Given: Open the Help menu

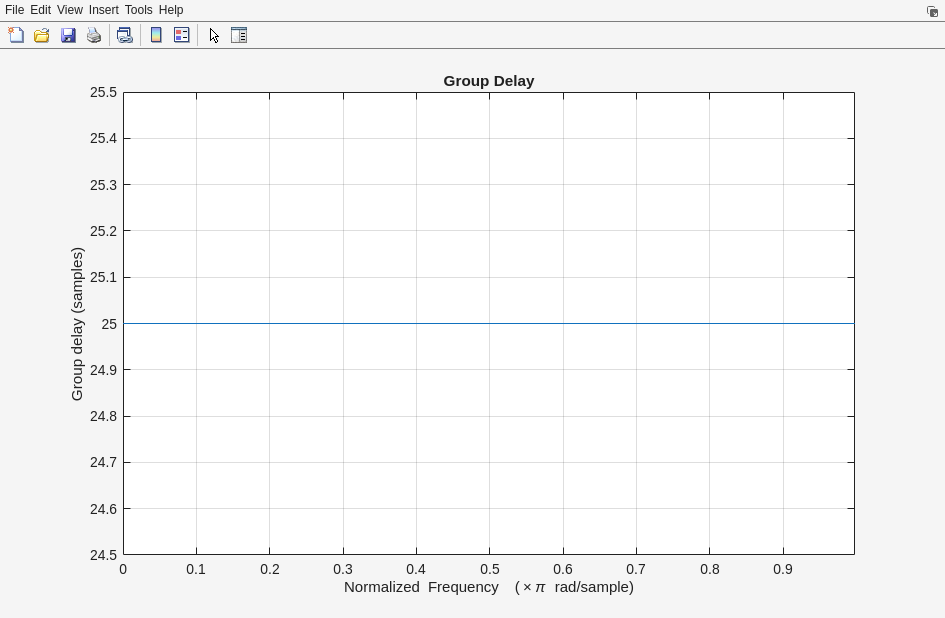Looking at the screenshot, I should (x=171, y=10).
